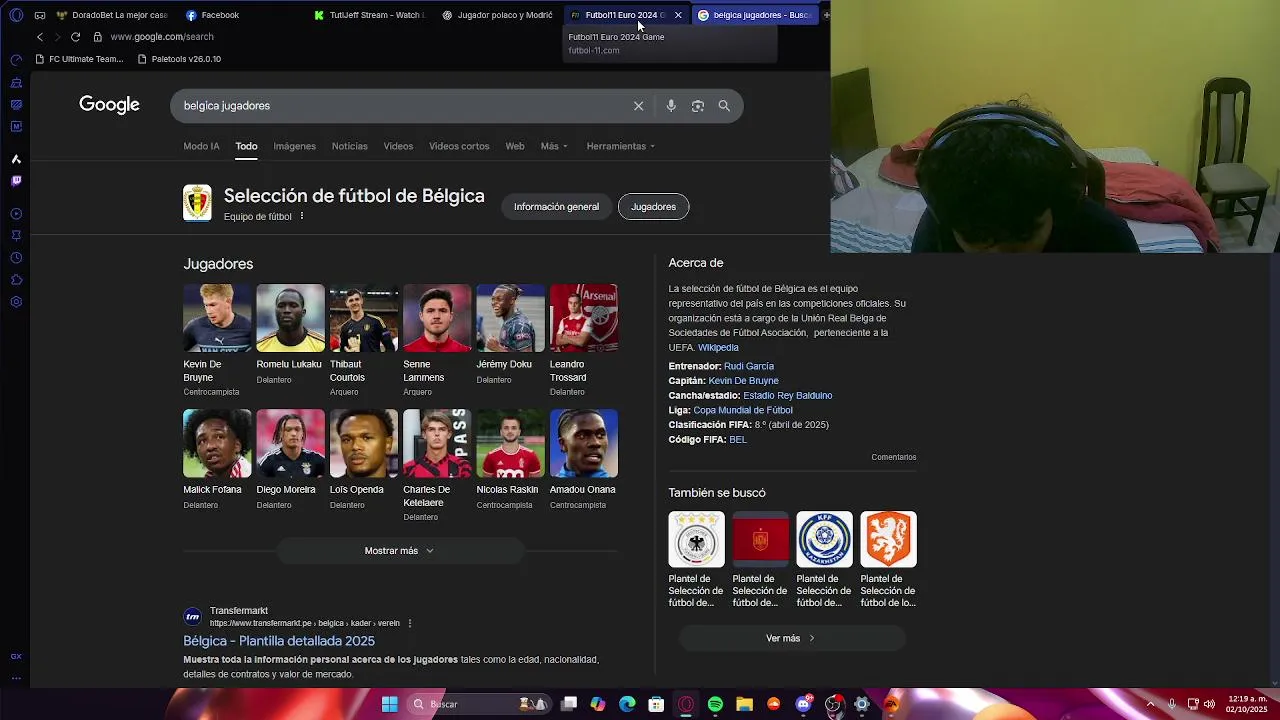Select Thibaut Courtois player thumbnail
This screenshot has width=1280, height=720.
364,318
